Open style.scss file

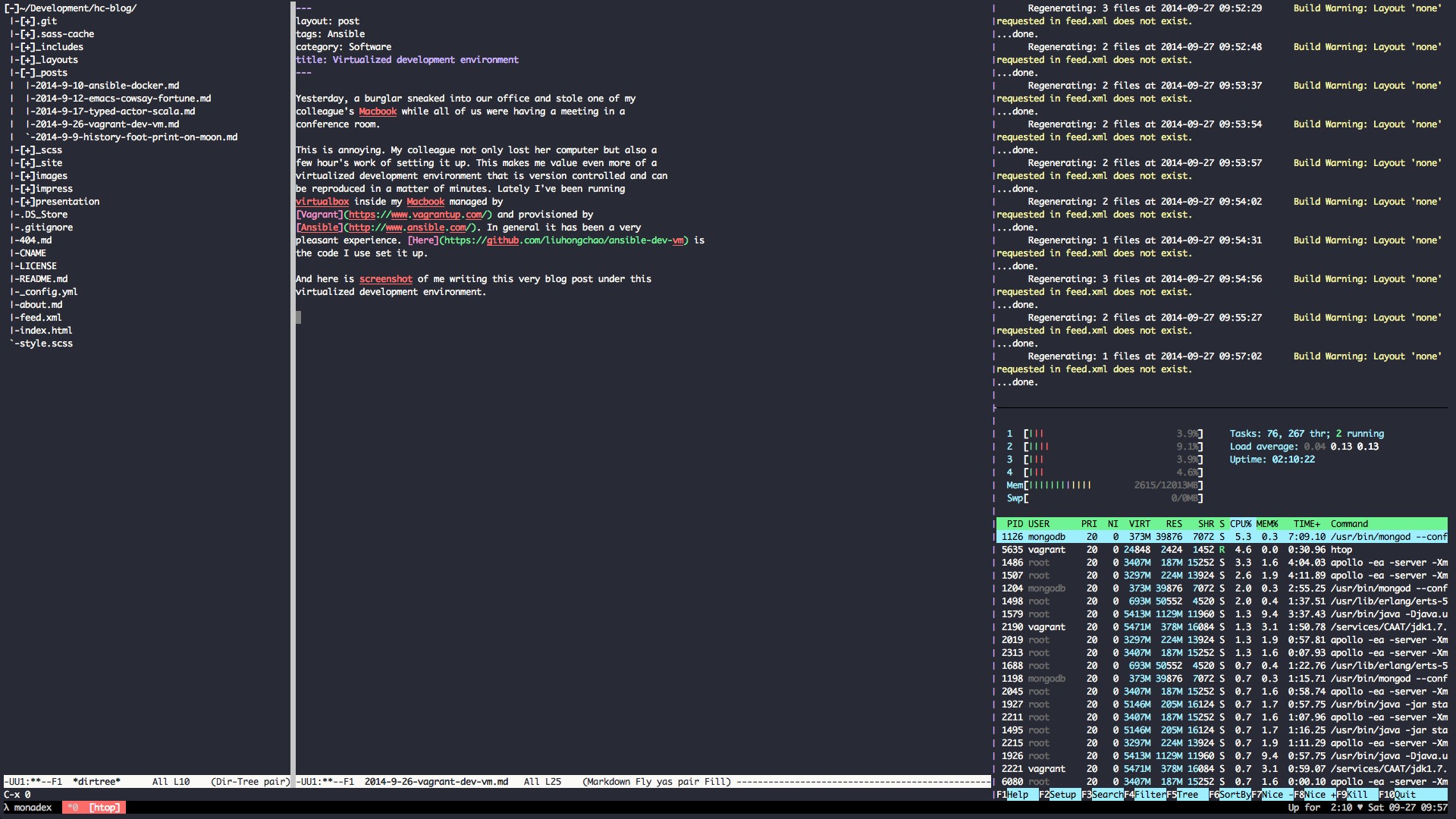point(46,344)
